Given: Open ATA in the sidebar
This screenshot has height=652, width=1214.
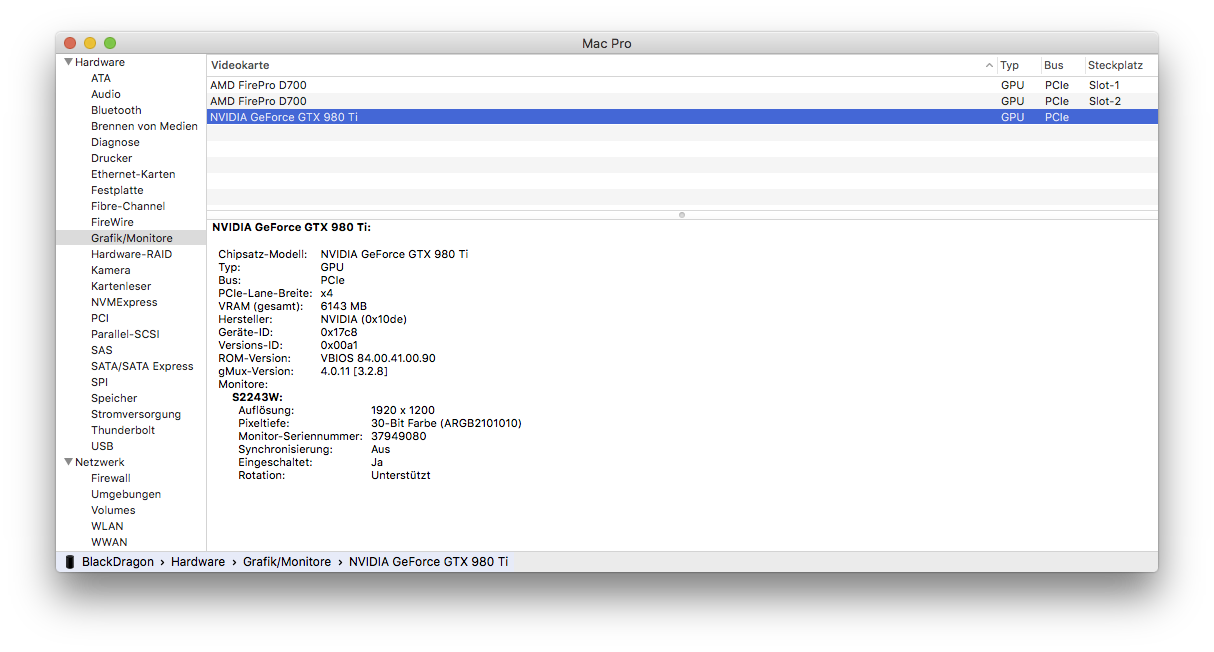Looking at the screenshot, I should click(x=101, y=78).
